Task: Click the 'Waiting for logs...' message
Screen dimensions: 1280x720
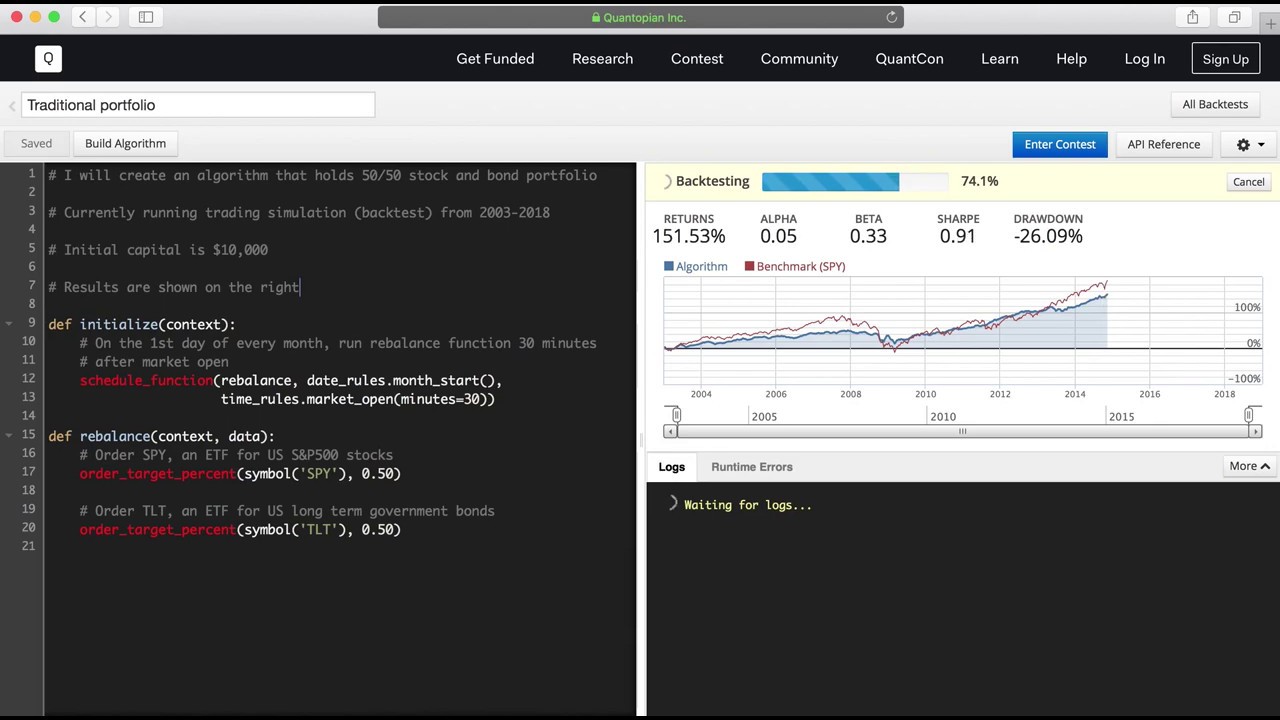Action: 748,505
